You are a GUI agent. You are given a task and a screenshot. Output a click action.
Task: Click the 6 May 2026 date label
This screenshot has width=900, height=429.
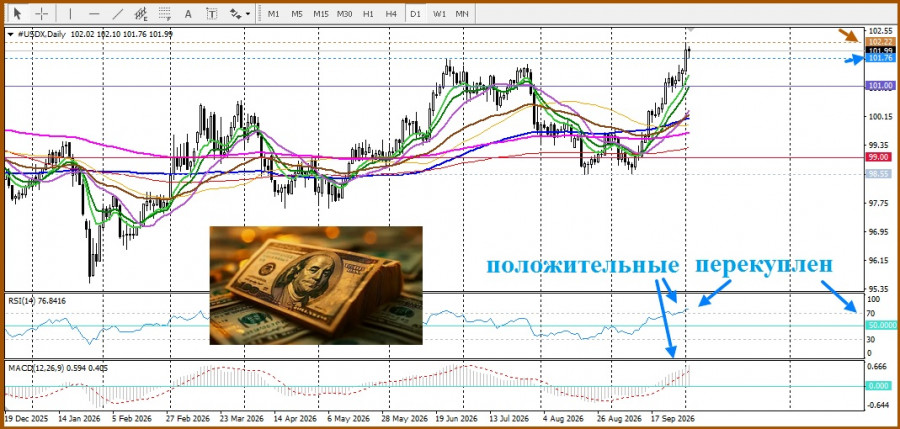[348, 419]
